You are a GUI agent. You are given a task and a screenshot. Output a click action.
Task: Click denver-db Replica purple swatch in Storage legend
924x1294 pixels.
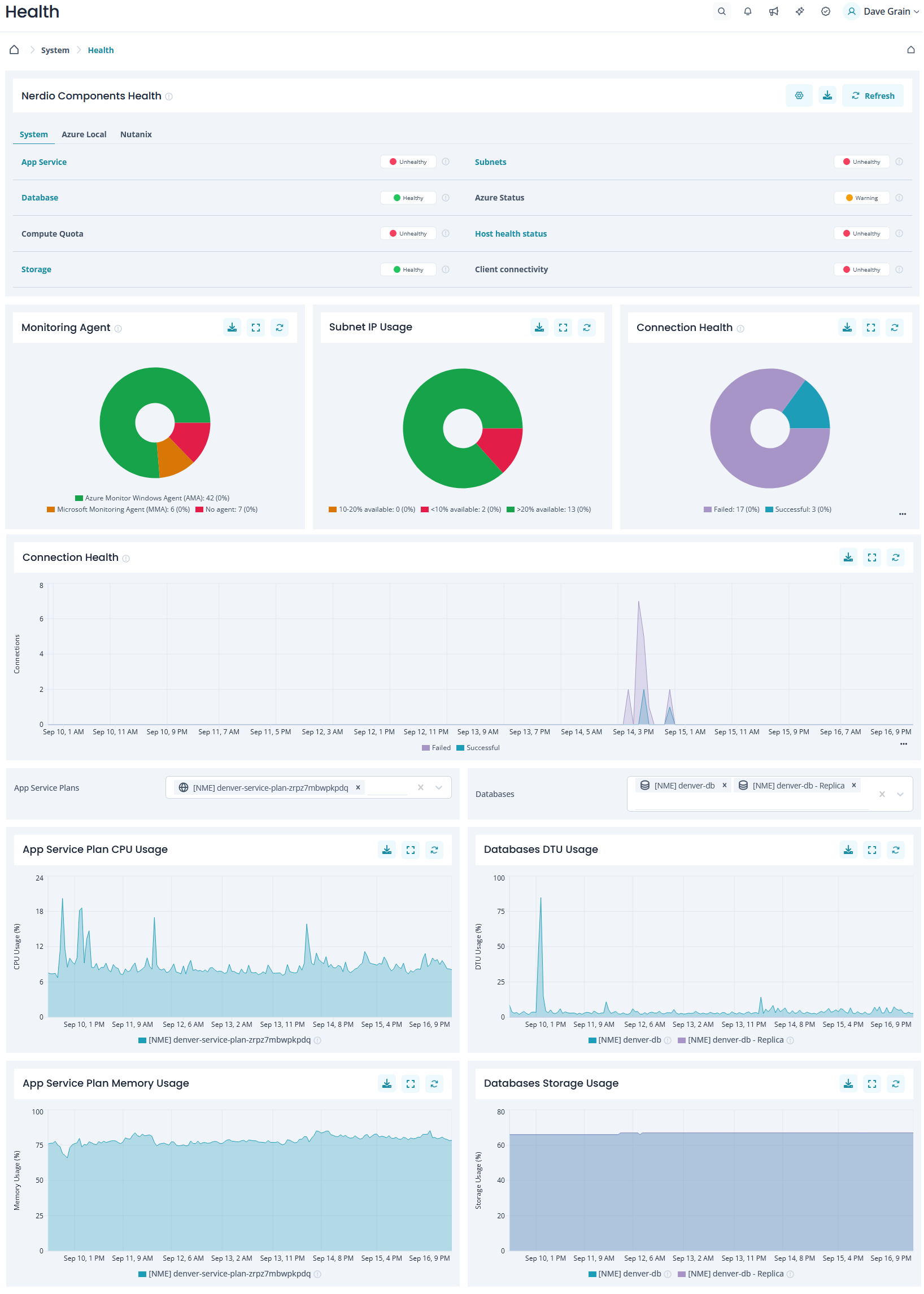(682, 1275)
